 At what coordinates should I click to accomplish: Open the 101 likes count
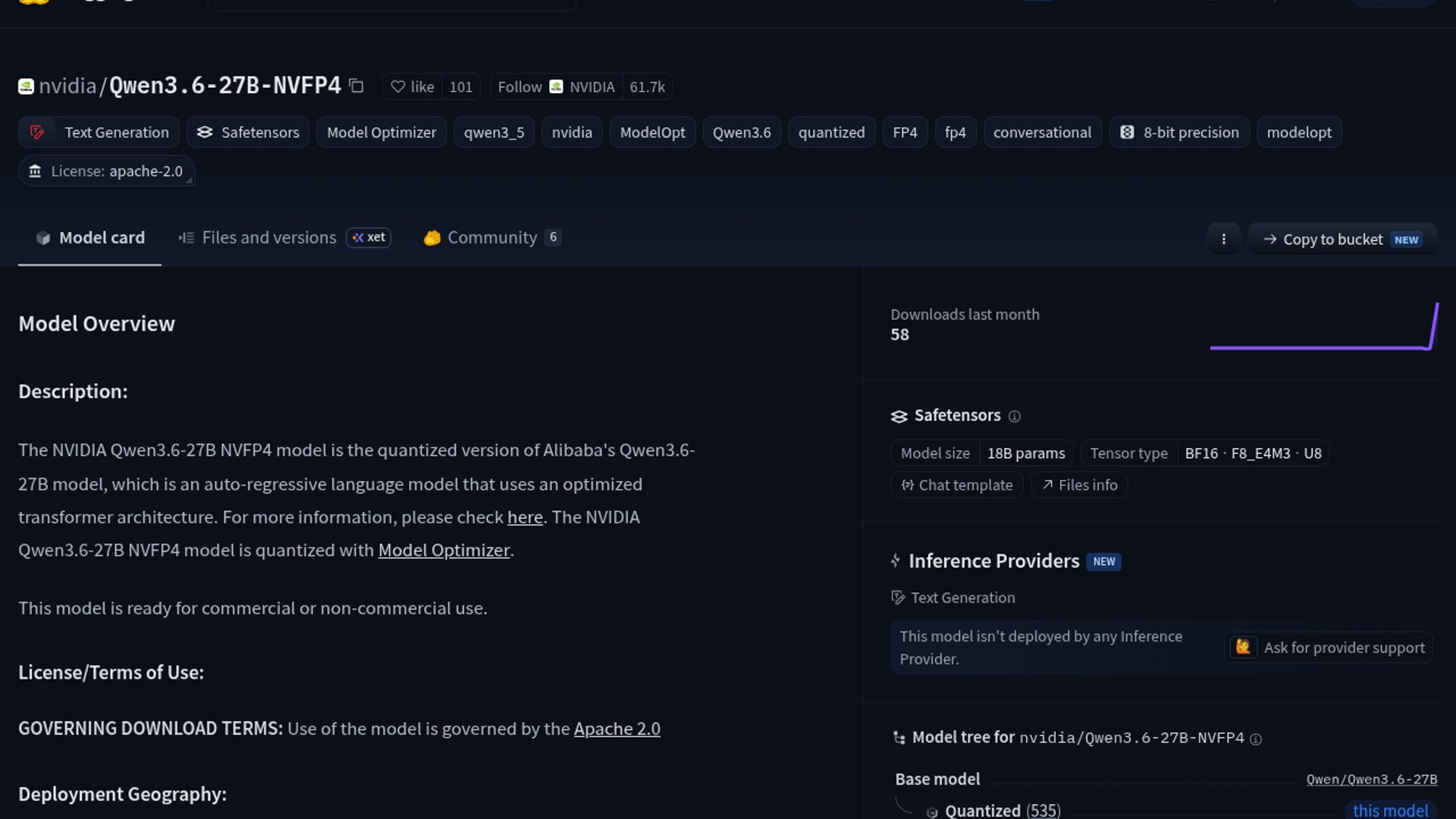460,87
